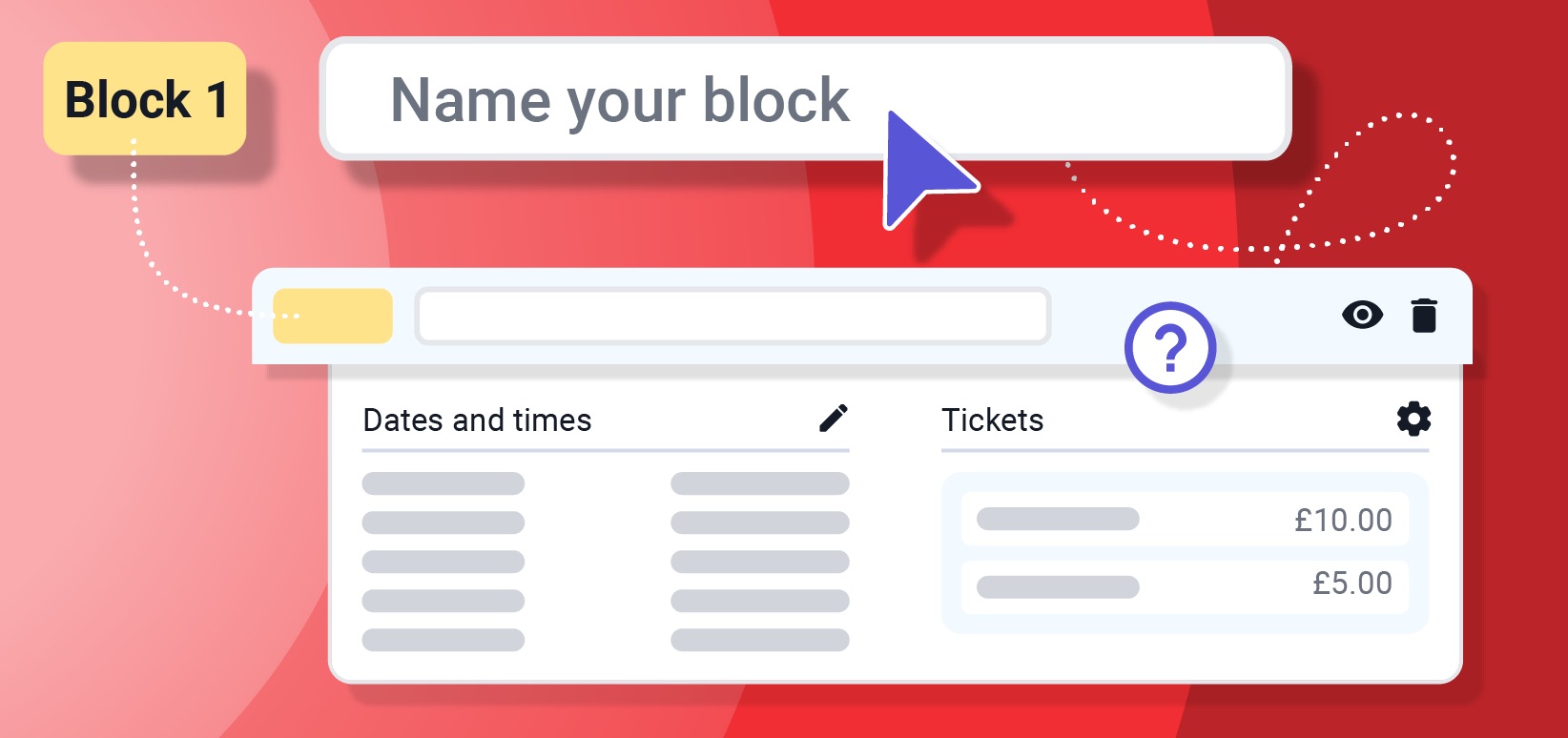Click the £5.00 price value
The height and width of the screenshot is (738, 1568).
click(1352, 584)
